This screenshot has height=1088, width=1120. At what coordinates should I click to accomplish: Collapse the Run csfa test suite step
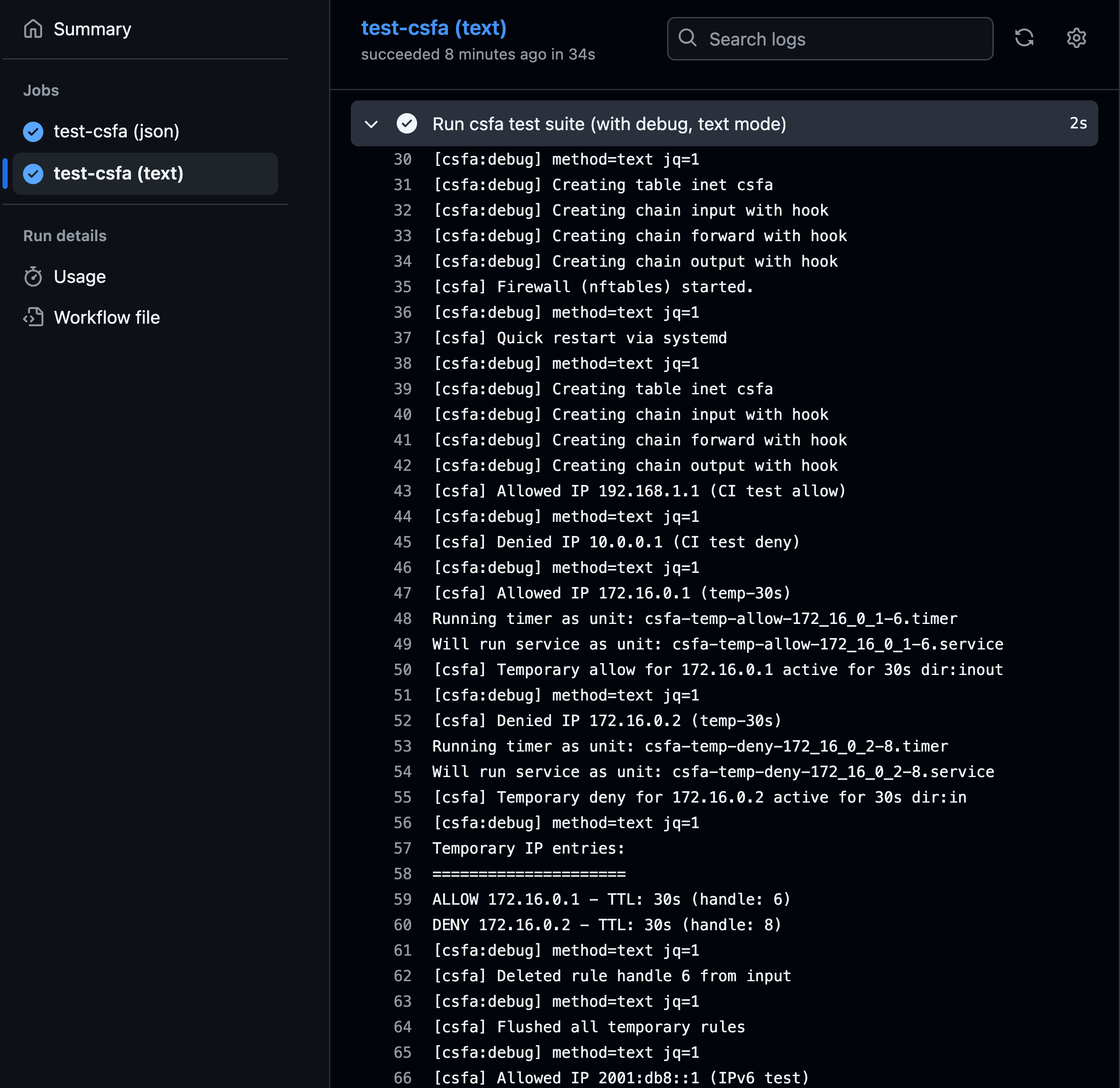tap(372, 124)
